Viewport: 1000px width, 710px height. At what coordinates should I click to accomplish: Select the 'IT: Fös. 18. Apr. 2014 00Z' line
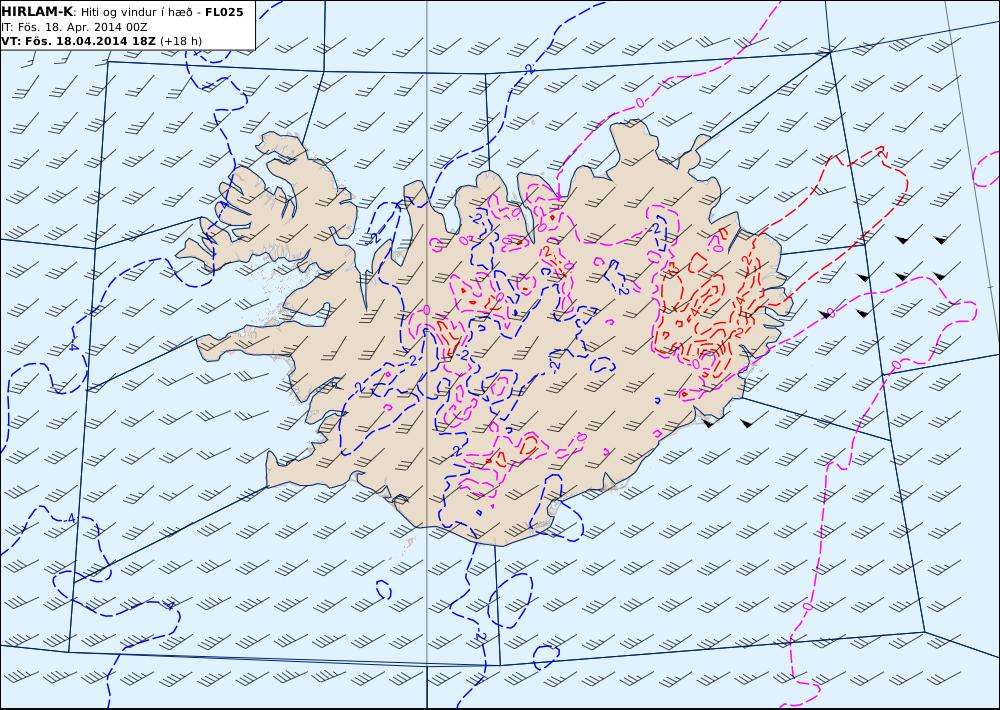pyautogui.click(x=75, y=27)
